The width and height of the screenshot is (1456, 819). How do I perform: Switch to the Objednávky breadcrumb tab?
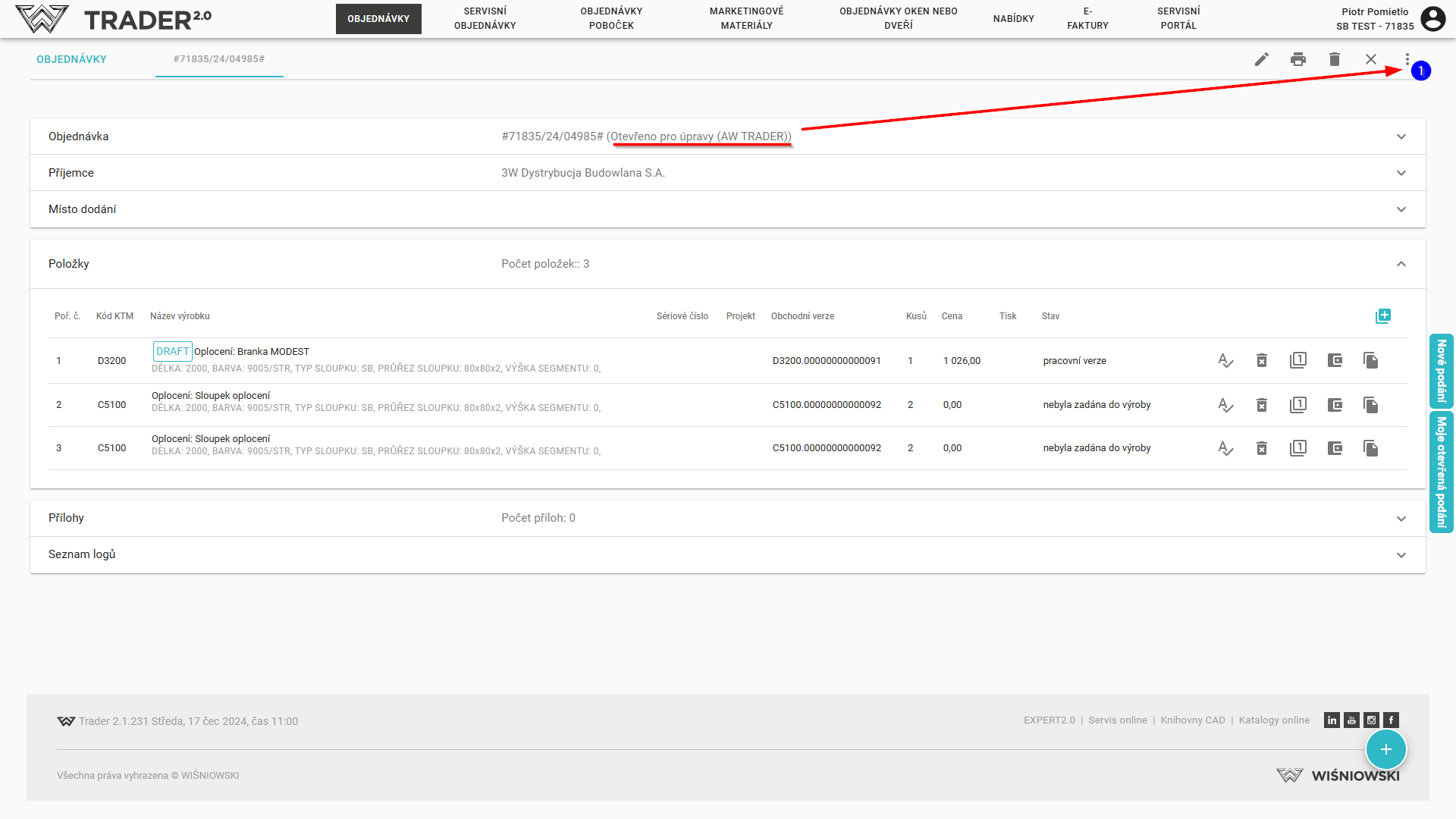pyautogui.click(x=71, y=59)
